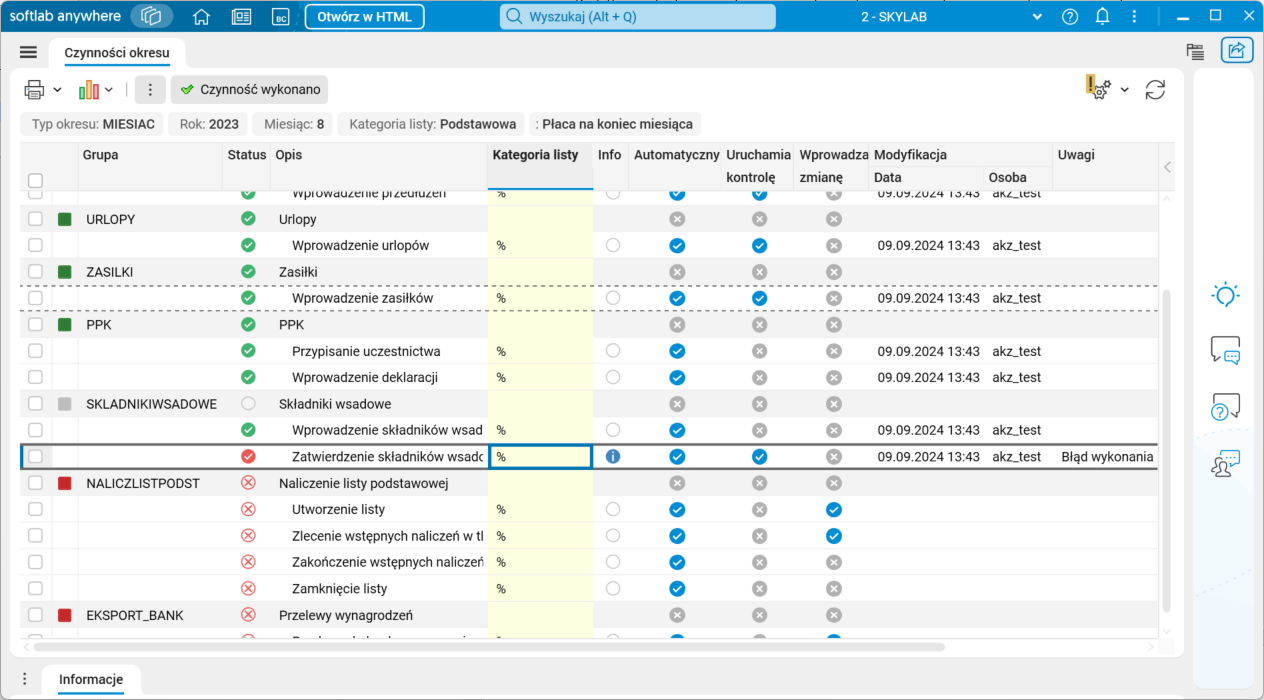This screenshot has height=700, width=1264.
Task: Expand the chart icon dropdown
Action: (108, 89)
